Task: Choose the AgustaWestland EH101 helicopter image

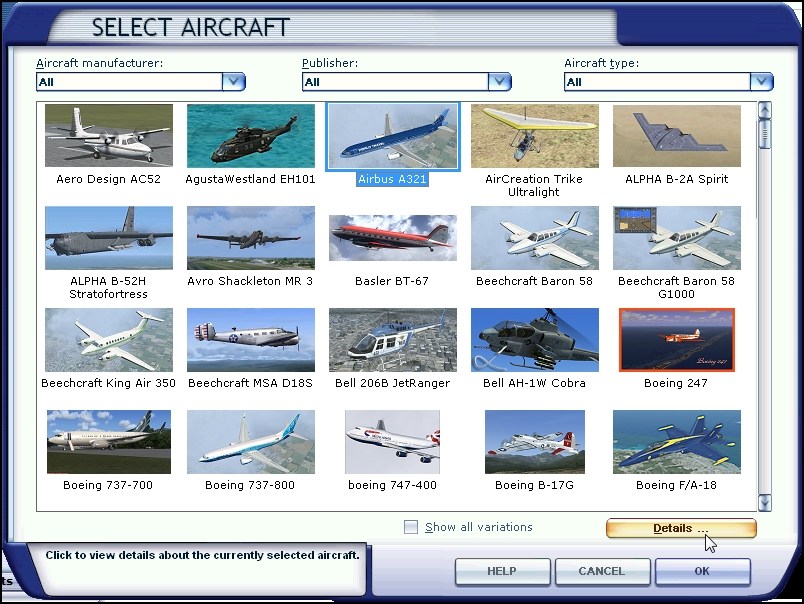Action: pyautogui.click(x=250, y=135)
